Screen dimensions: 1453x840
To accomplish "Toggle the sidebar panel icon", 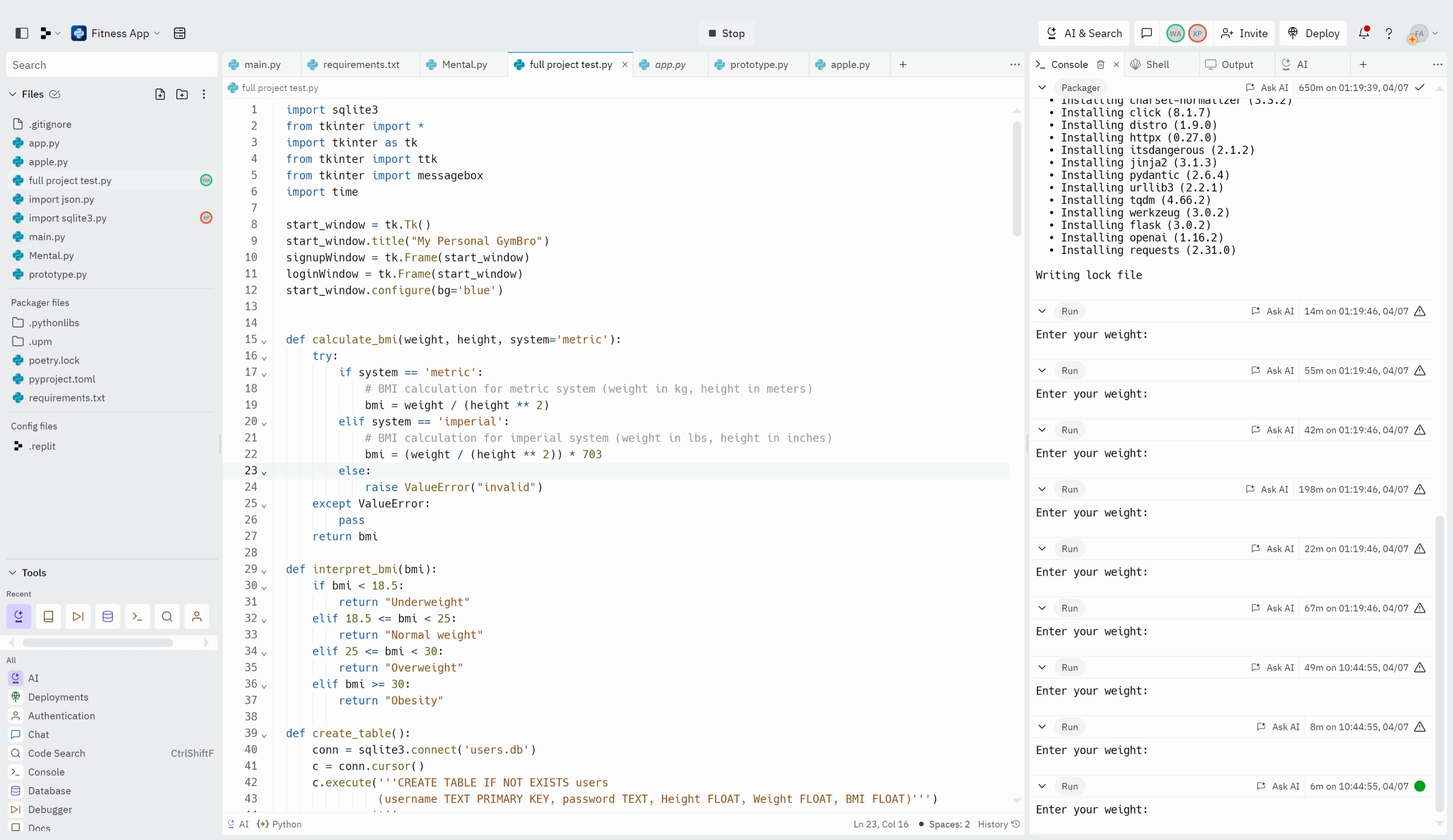I will [21, 33].
